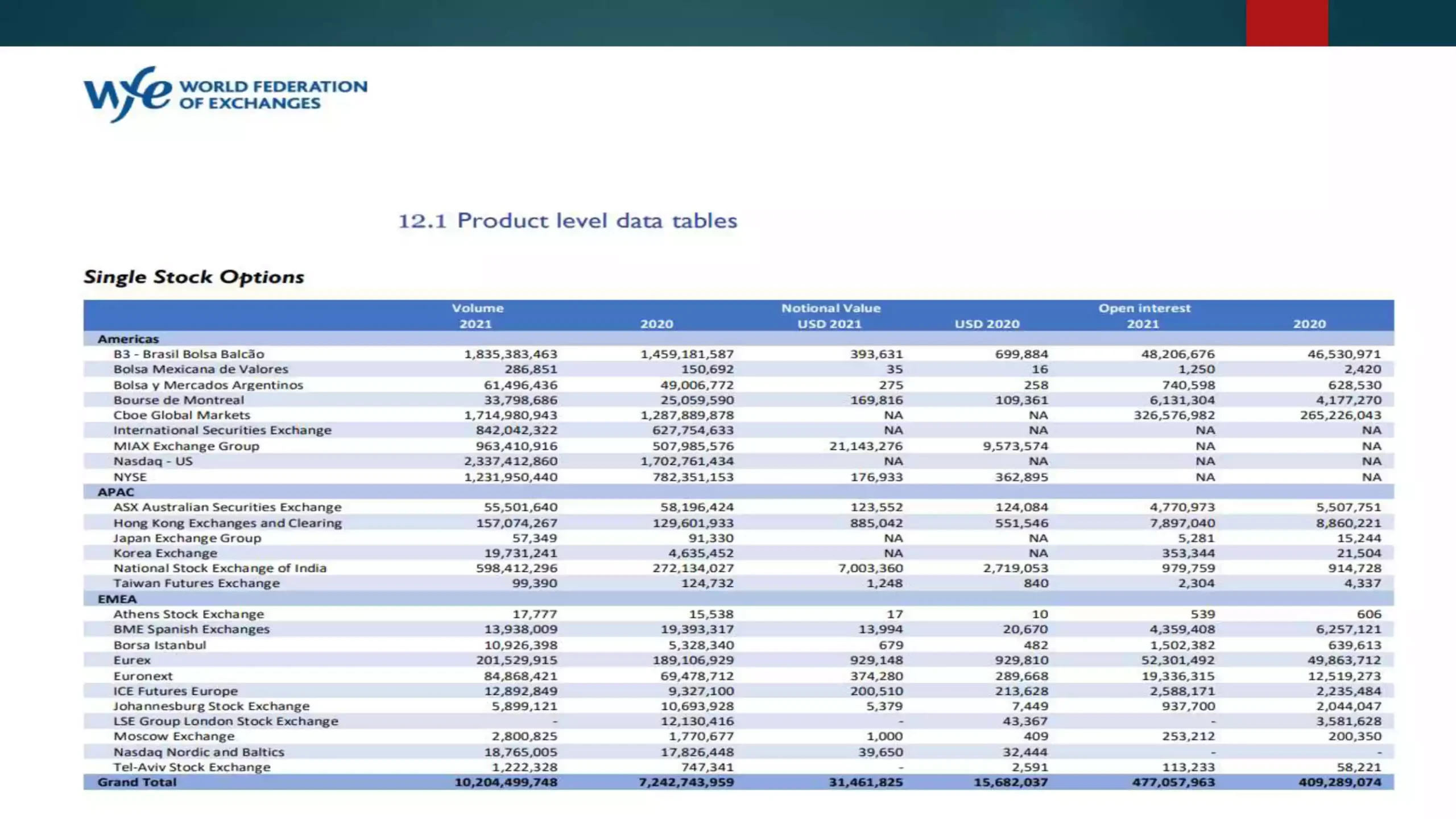Image resolution: width=1456 pixels, height=819 pixels.
Task: Click the 'Single Stock Options' table title
Action: [x=194, y=277]
